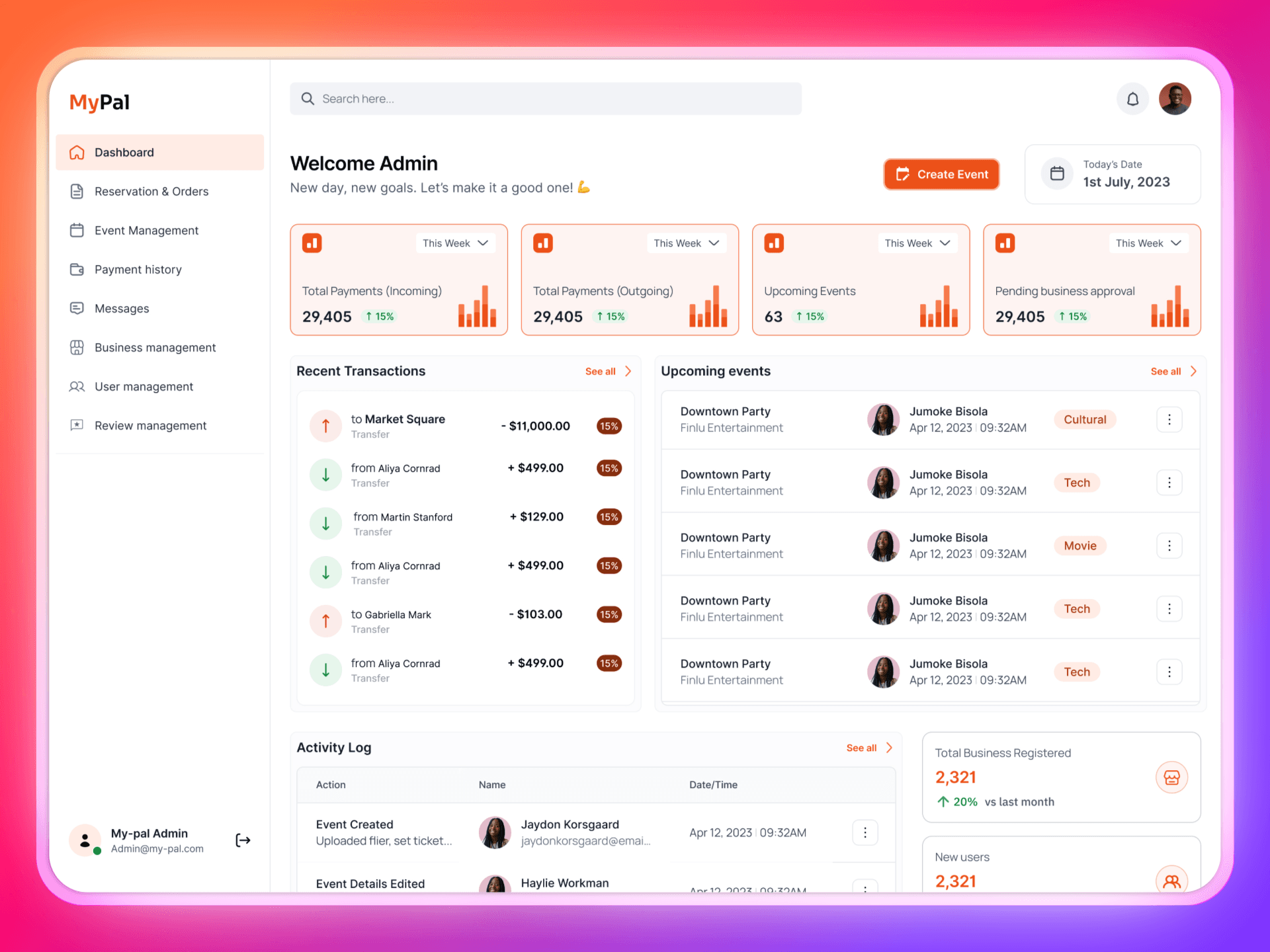Image resolution: width=1270 pixels, height=952 pixels.
Task: Expand This Week dropdown on Incoming Payments card
Action: (455, 243)
